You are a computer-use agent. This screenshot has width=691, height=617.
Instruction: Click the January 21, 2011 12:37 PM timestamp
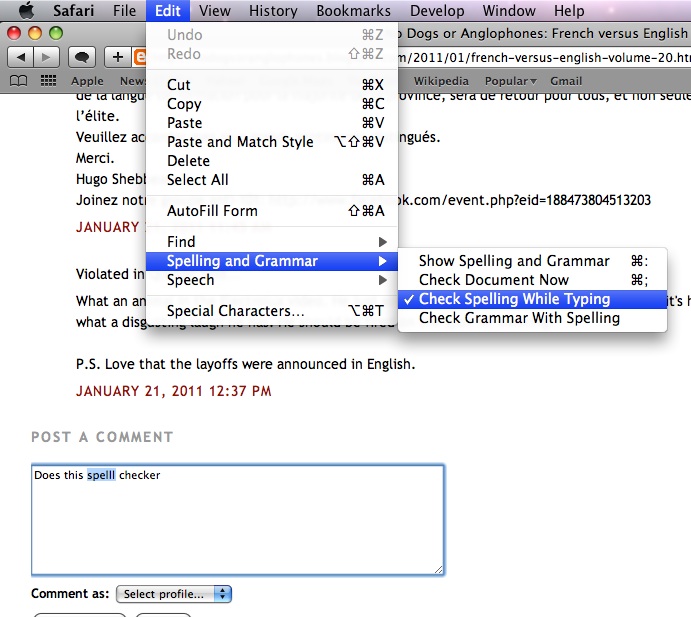[174, 391]
